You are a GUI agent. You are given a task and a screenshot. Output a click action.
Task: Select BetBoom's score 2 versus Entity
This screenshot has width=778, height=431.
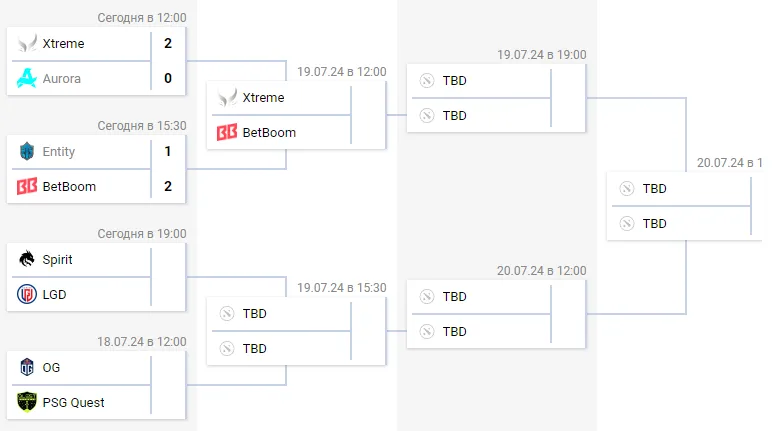point(168,186)
